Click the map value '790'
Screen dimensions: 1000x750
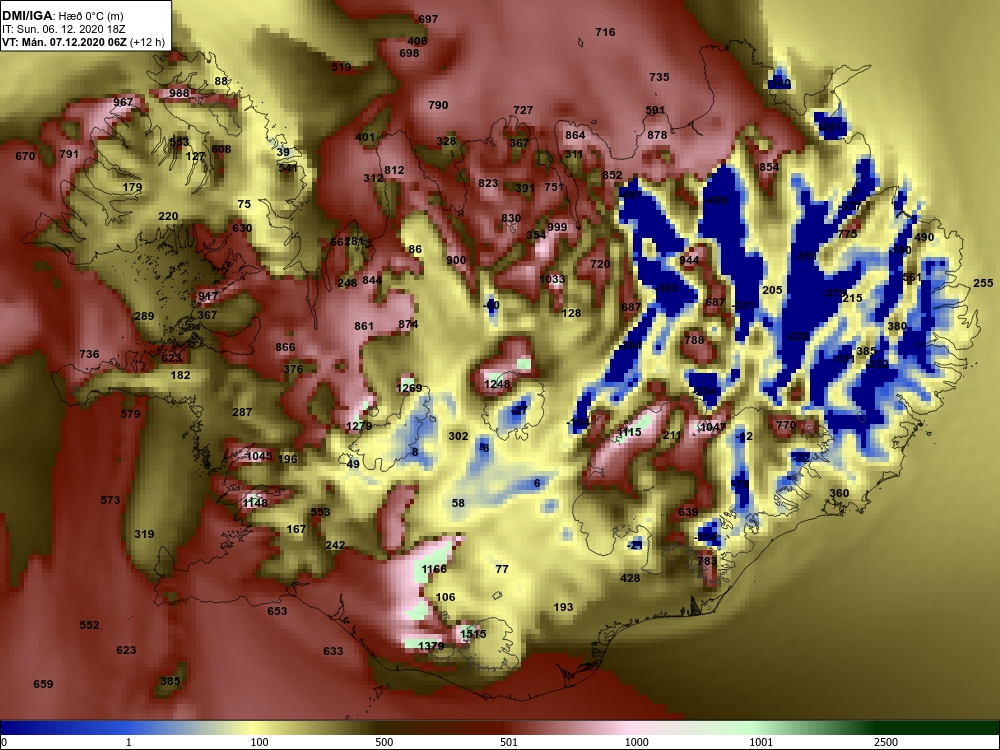tap(438, 105)
